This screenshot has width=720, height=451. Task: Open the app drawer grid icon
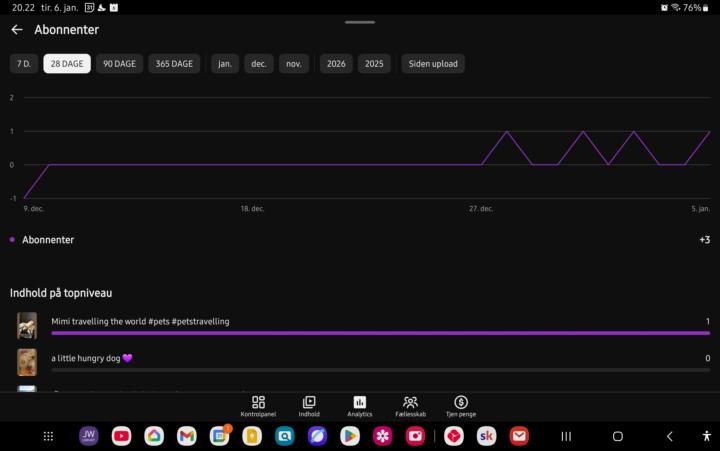[x=48, y=436]
